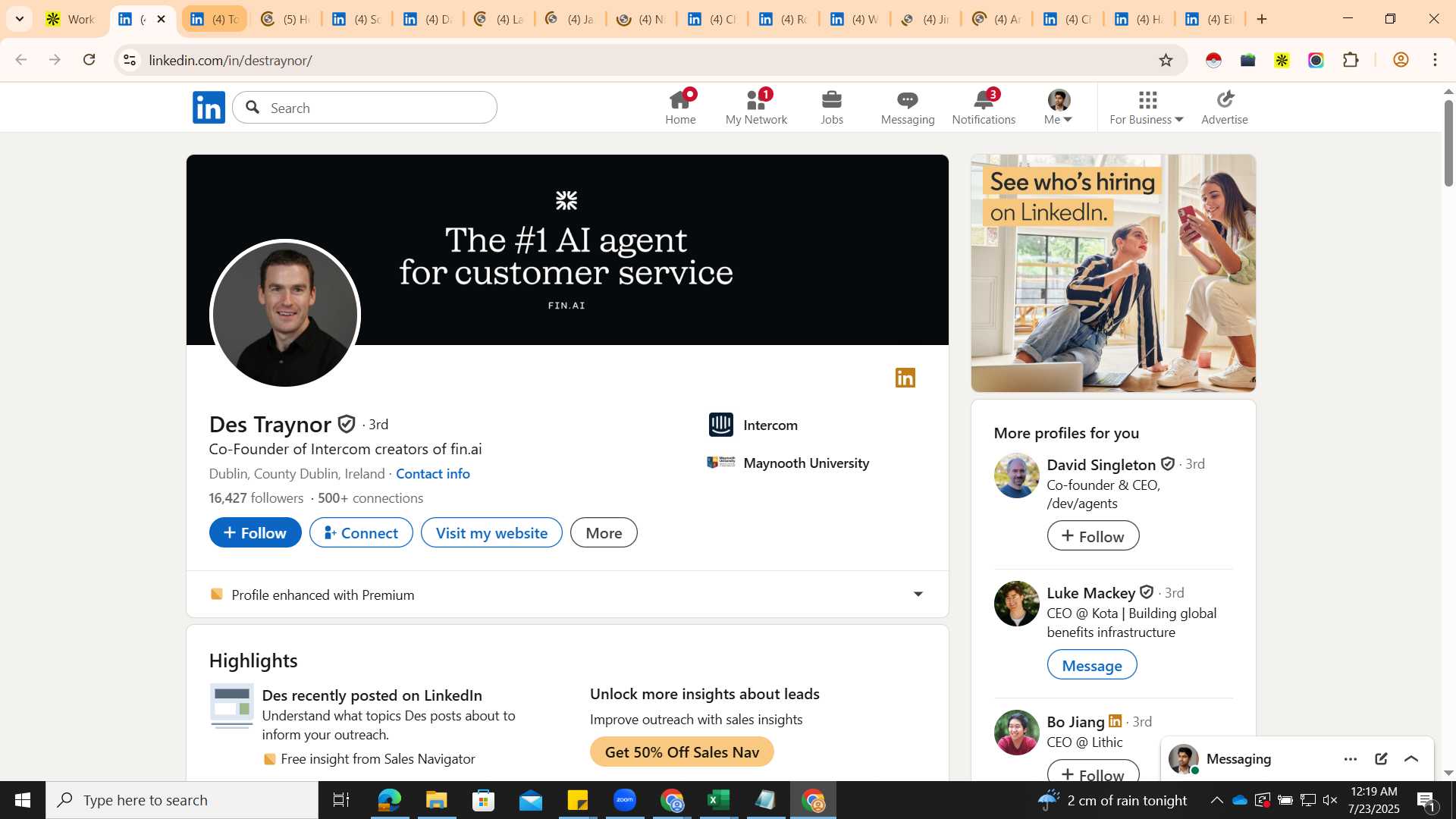Image resolution: width=1456 pixels, height=819 pixels.
Task: Switch to the (4) Jir tab
Action: 925,19
